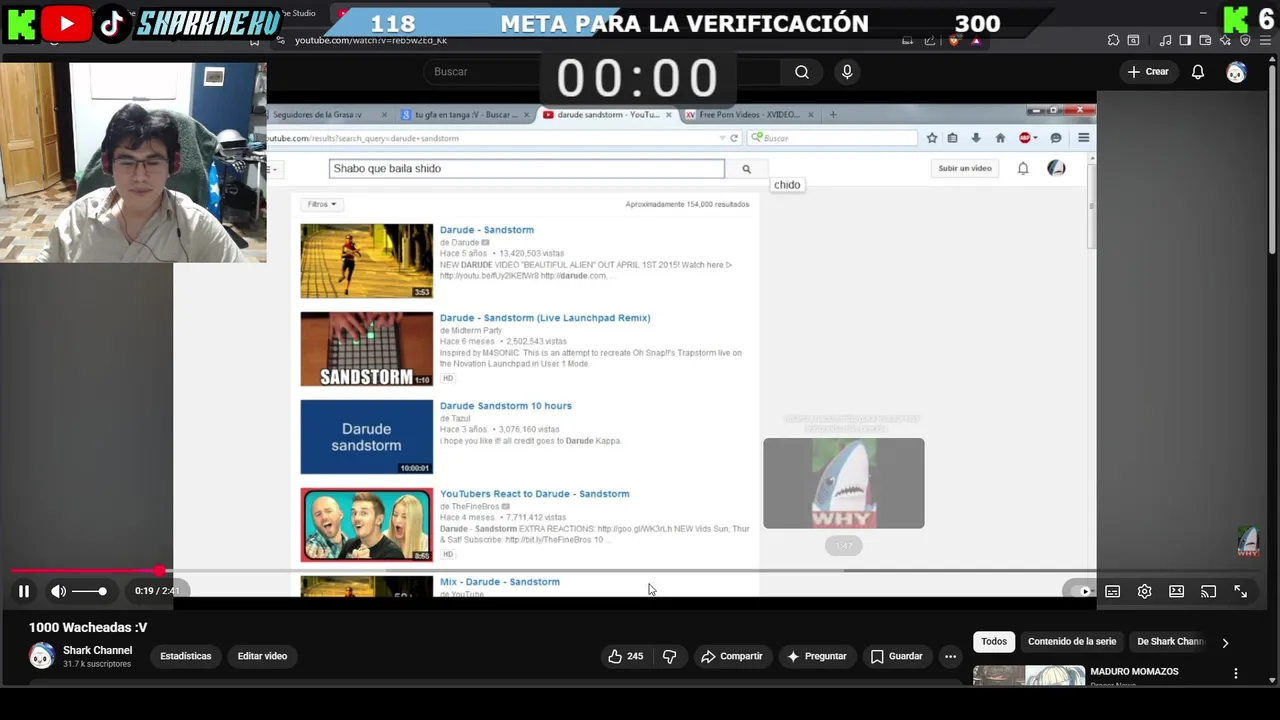
Task: Click the video title 1000 Wacheadas :V
Action: click(x=88, y=627)
